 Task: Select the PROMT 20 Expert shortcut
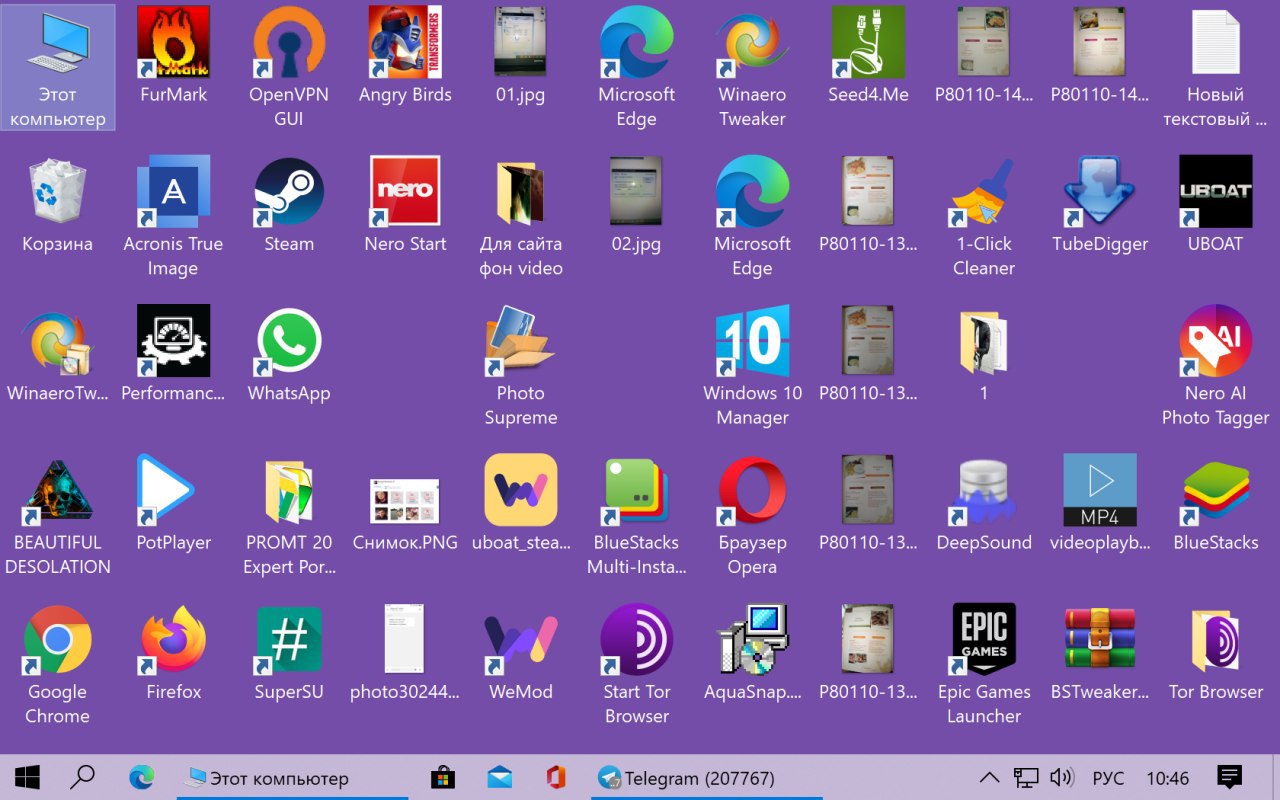click(x=289, y=491)
